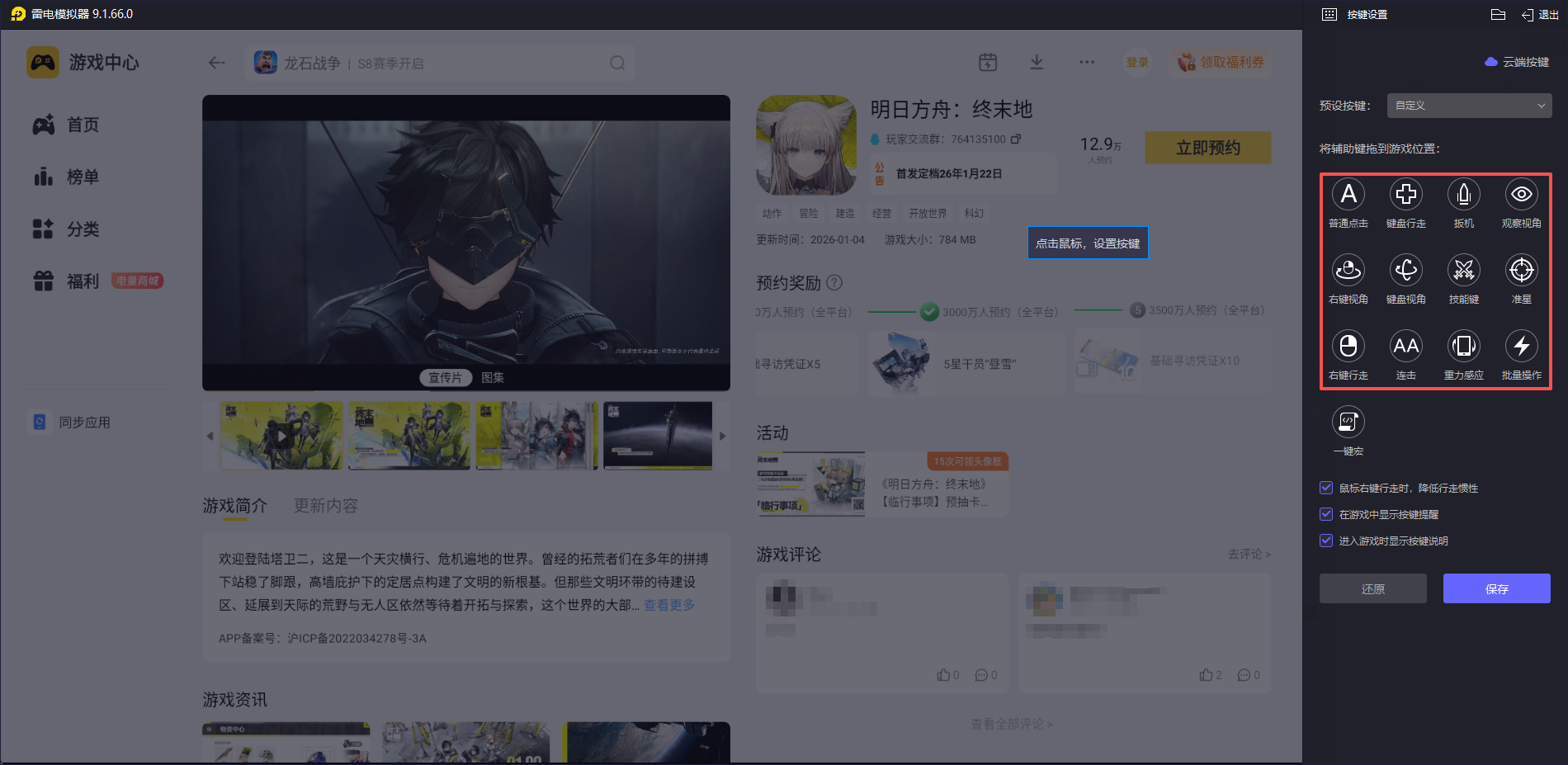The image size is (1568, 765).
Task: Switch to the 图集 gallery tab
Action: (493, 377)
